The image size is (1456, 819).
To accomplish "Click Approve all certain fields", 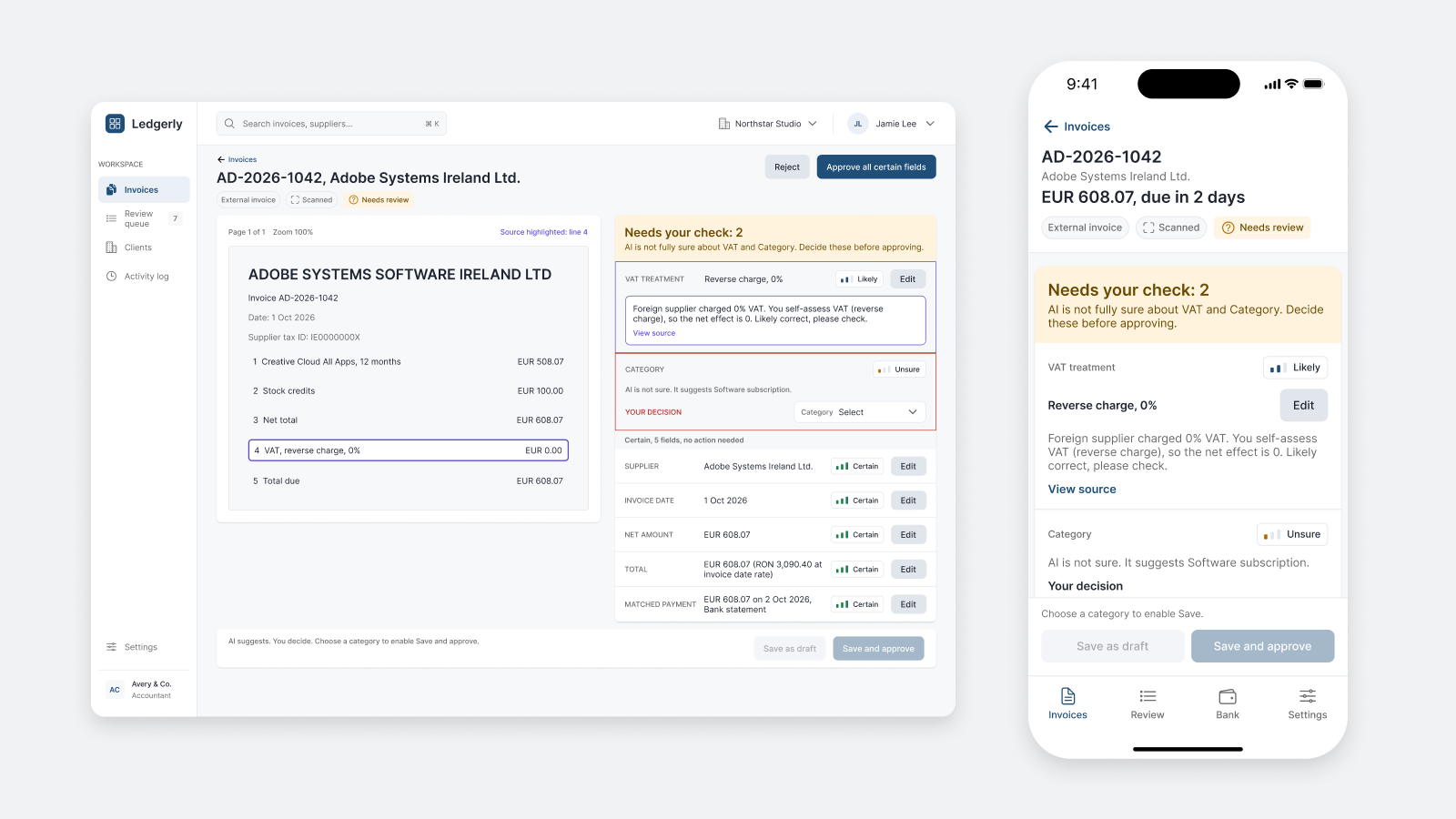I will tap(876, 167).
